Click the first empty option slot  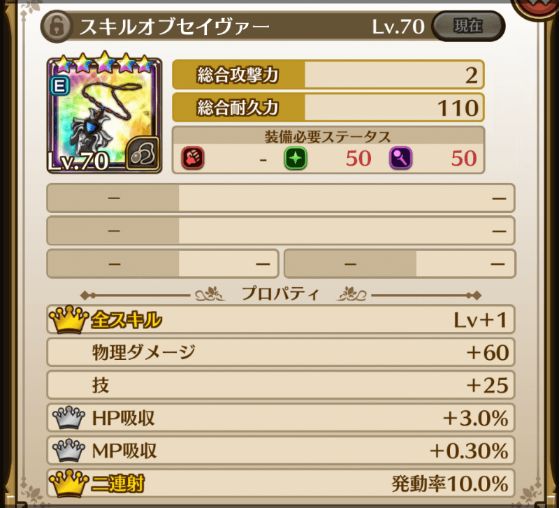tap(281, 198)
